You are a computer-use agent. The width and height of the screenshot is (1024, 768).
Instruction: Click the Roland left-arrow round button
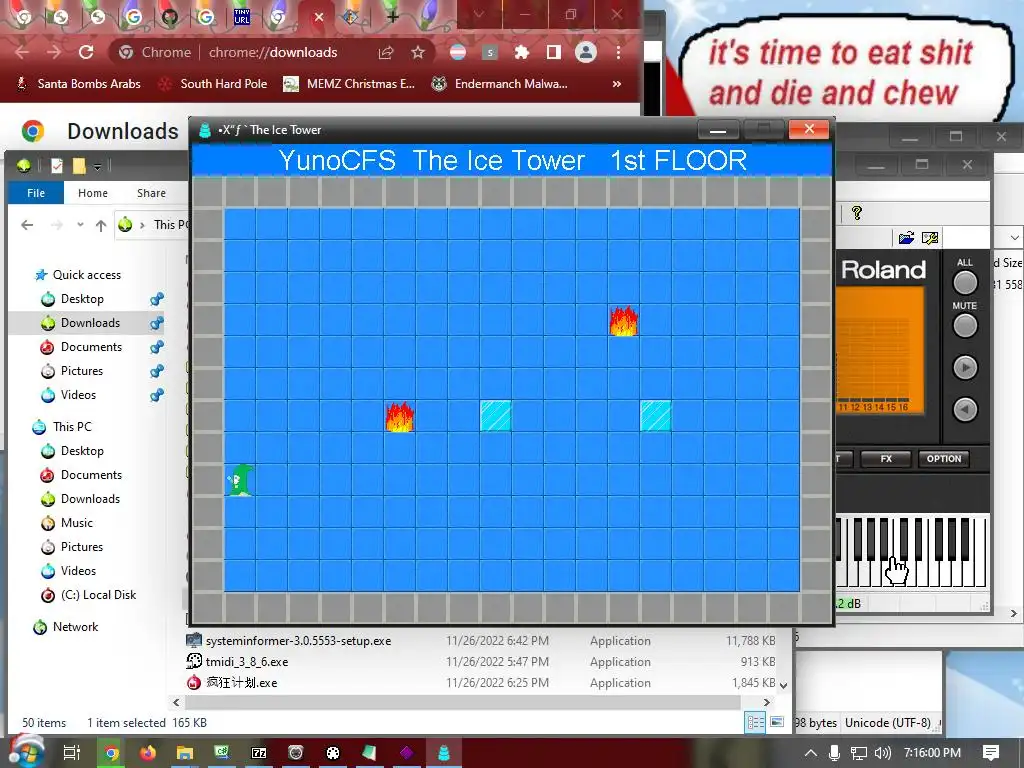[x=965, y=409]
